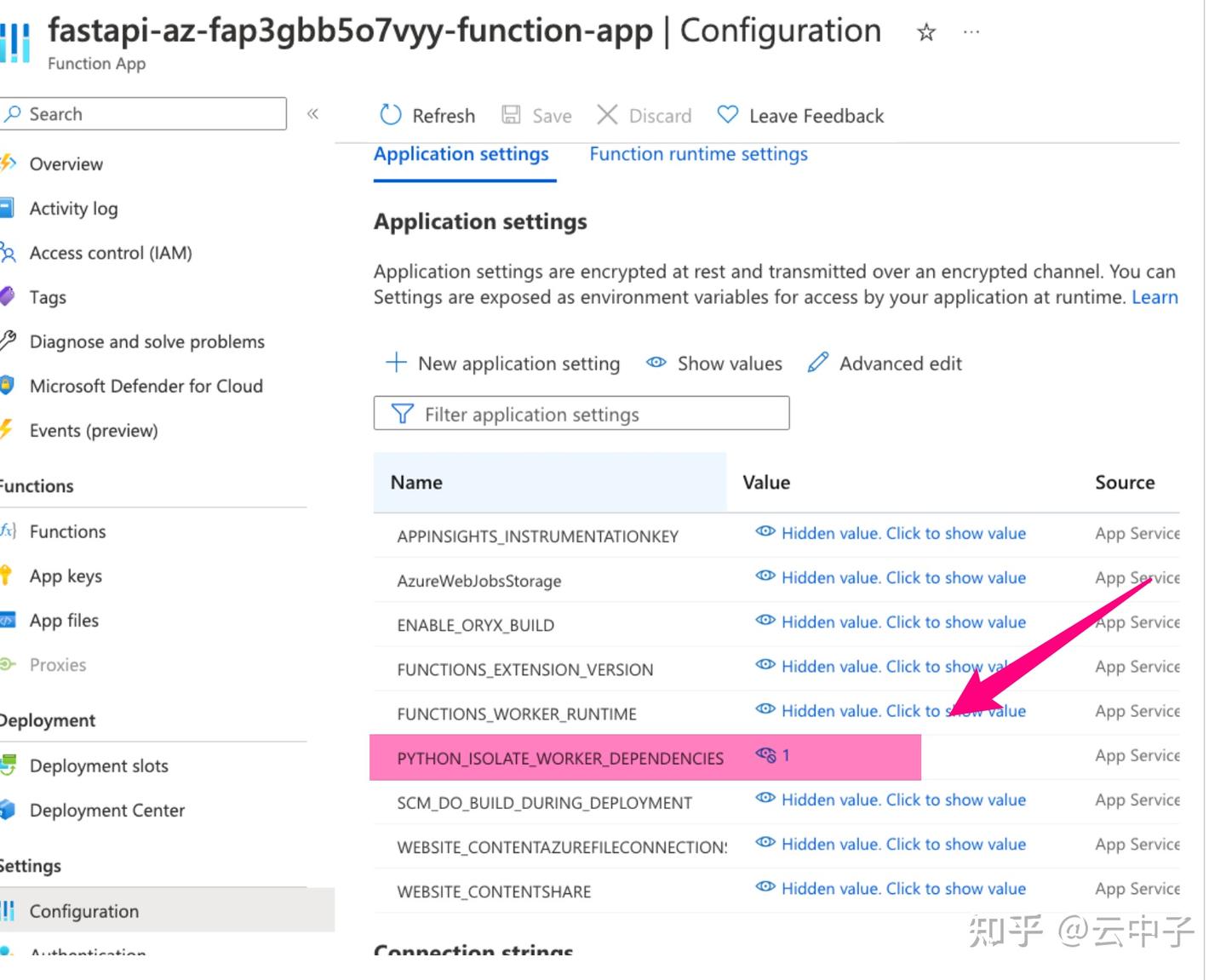Stay on the Application settings tab
The width and height of the screenshot is (1226, 980).
461,154
